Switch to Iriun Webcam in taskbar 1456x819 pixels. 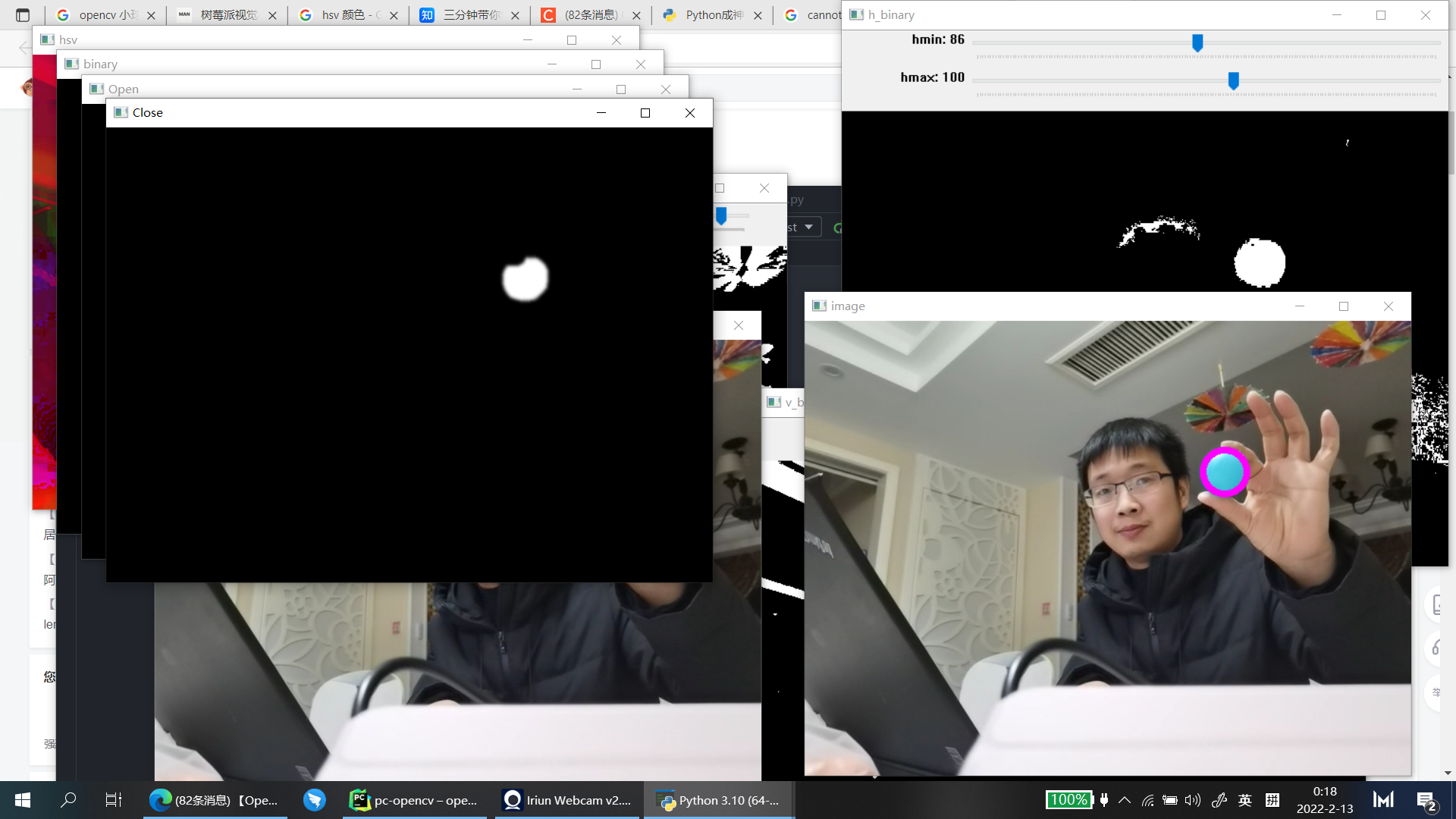pyautogui.click(x=567, y=800)
